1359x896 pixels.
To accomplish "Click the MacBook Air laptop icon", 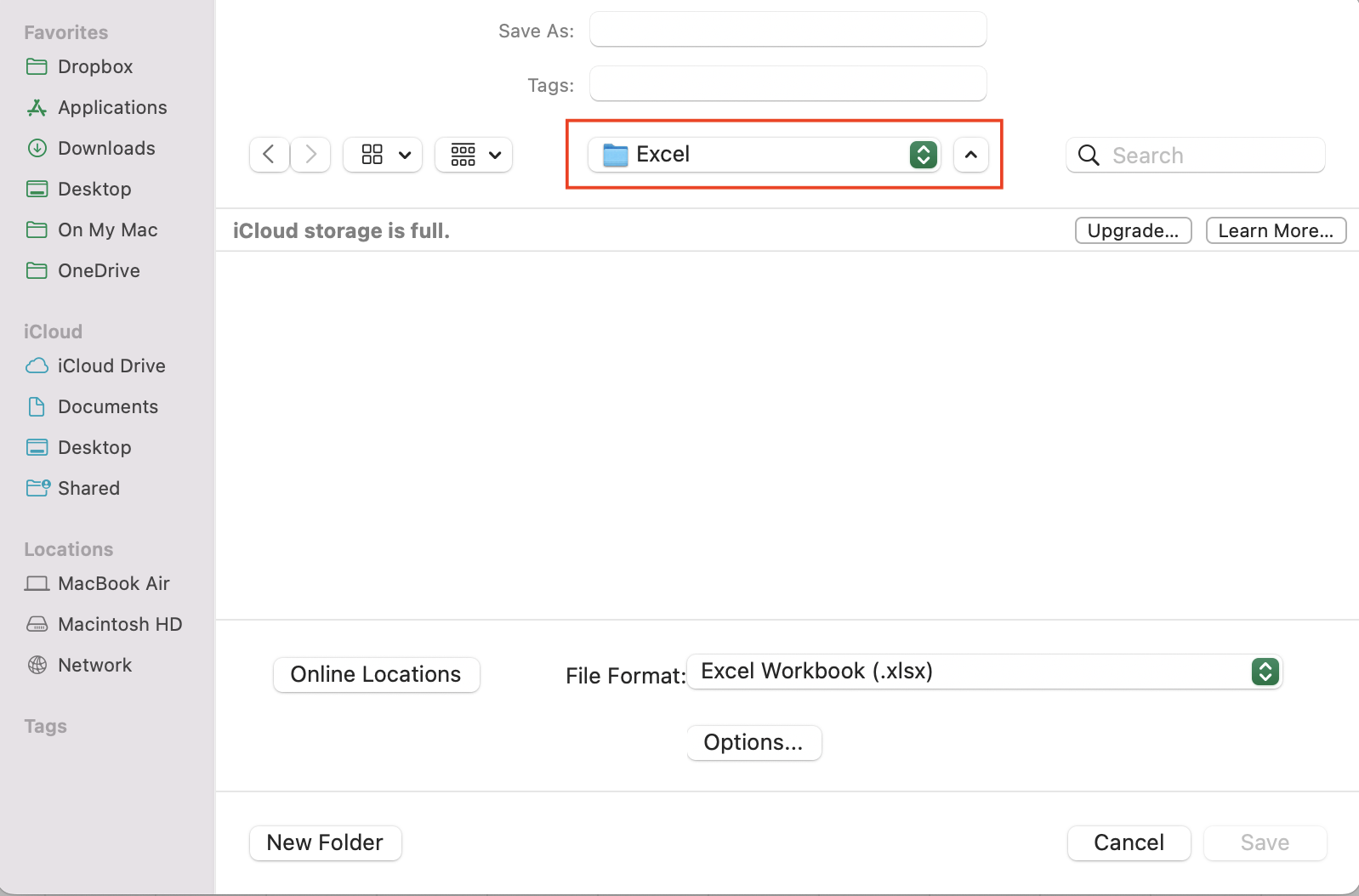I will coord(37,584).
